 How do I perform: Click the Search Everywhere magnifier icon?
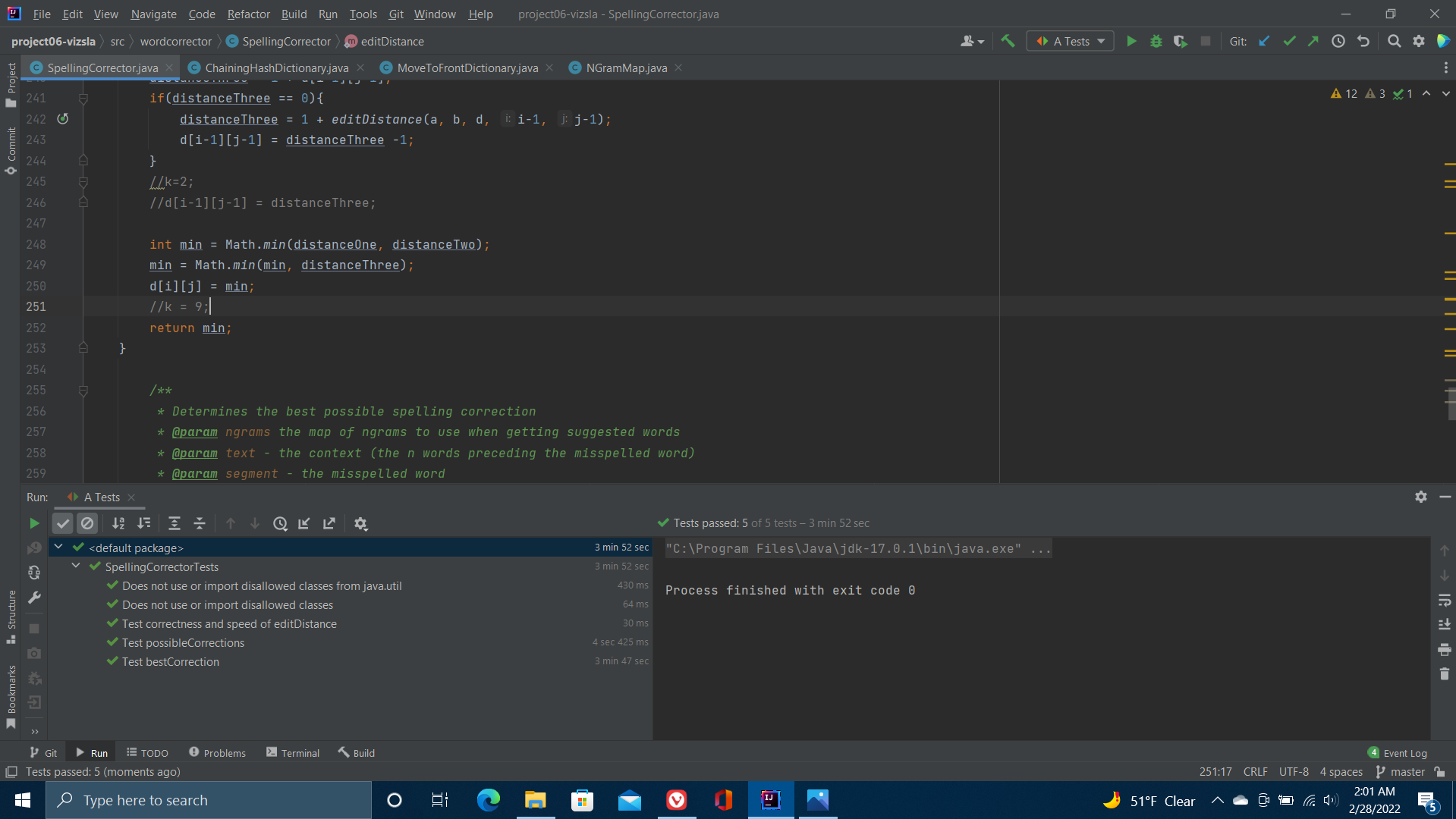point(1394,42)
